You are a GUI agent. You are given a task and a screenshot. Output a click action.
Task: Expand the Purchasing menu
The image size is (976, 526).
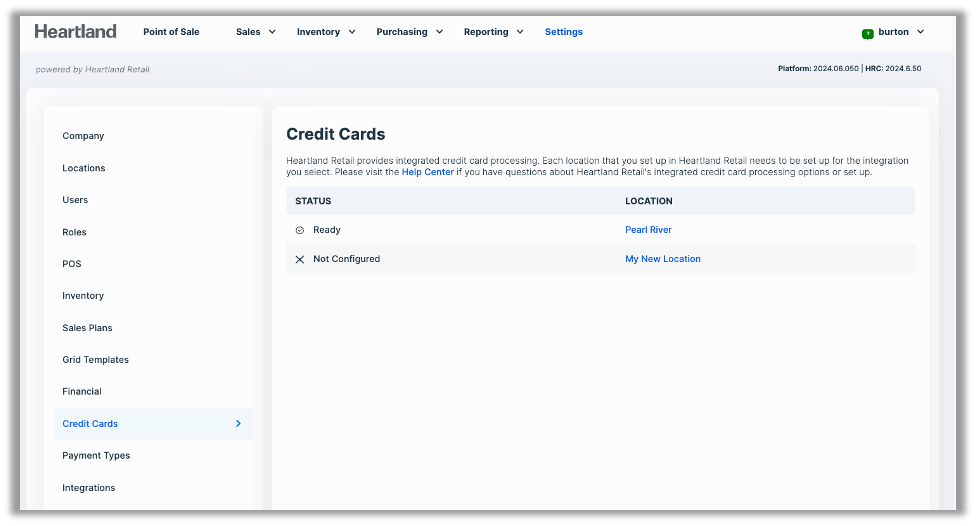410,32
